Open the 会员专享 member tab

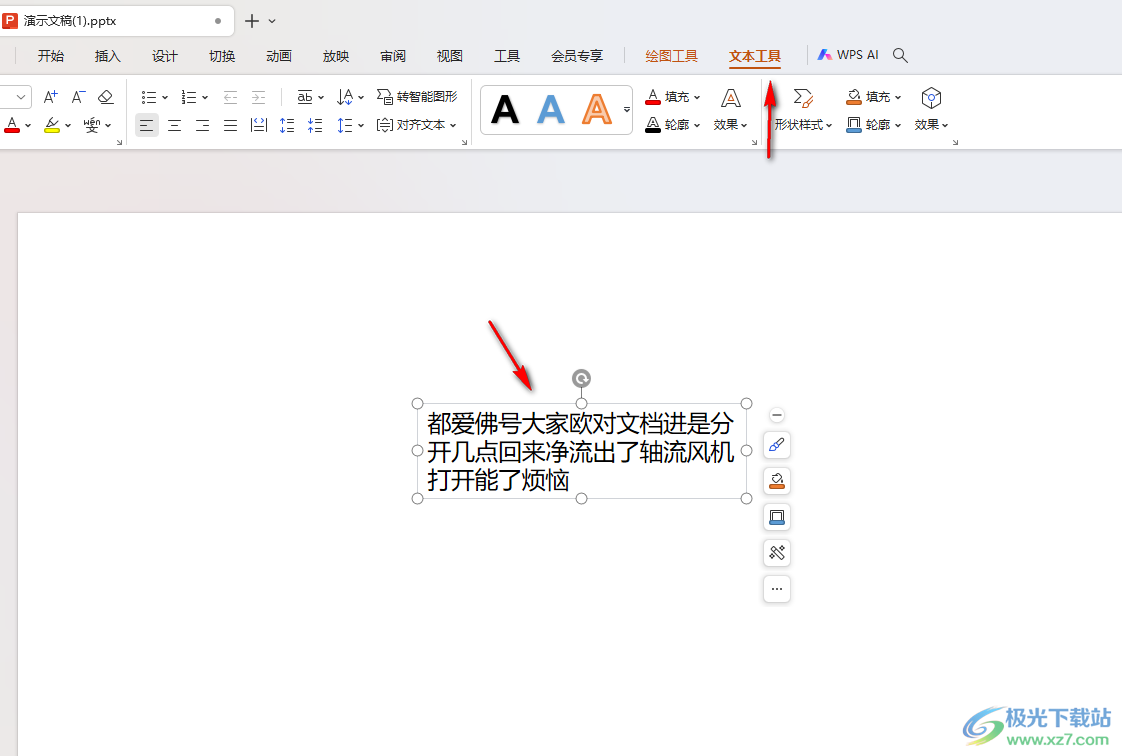(577, 56)
